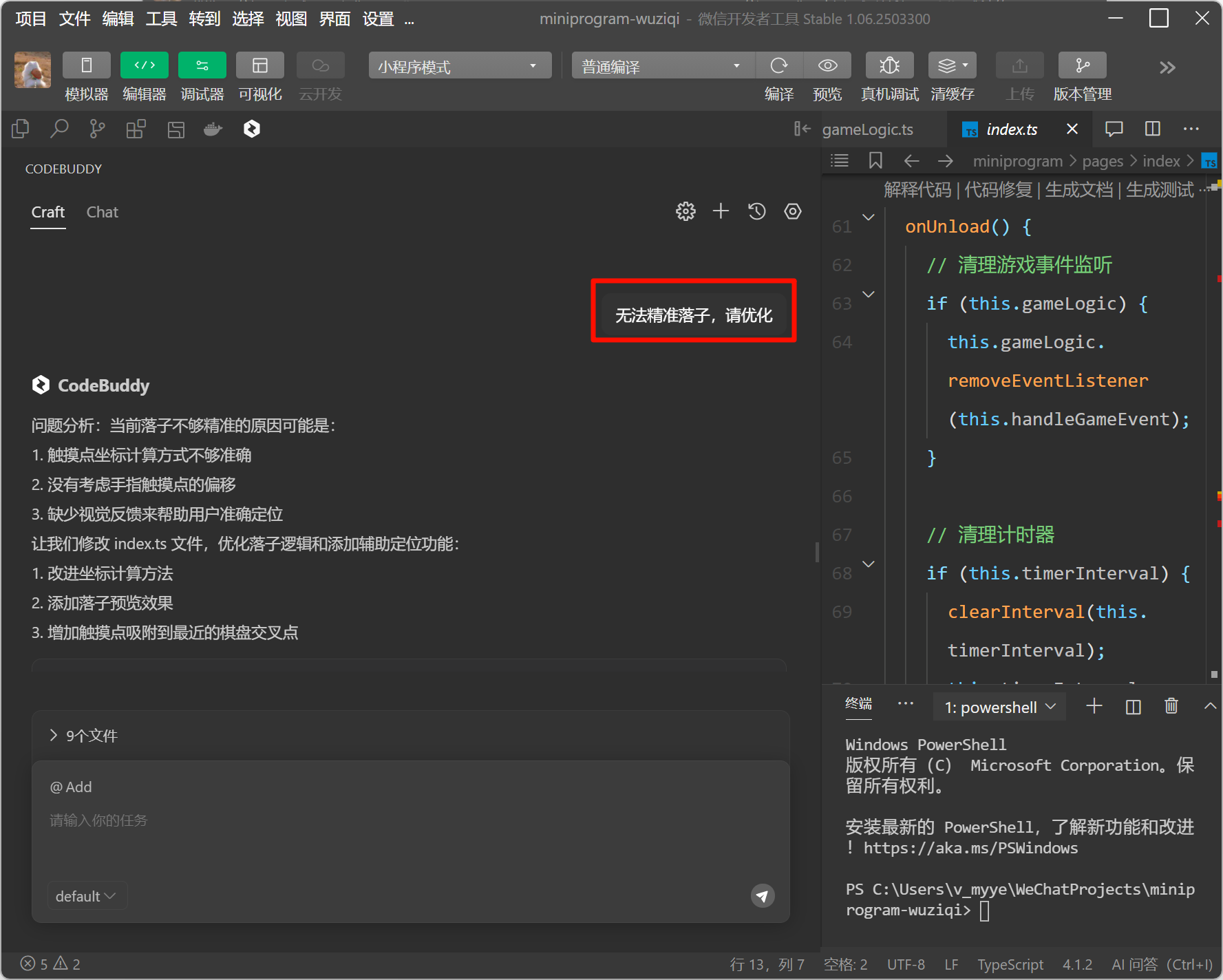
Task: Open the Docker whale icon panel
Action: click(213, 129)
